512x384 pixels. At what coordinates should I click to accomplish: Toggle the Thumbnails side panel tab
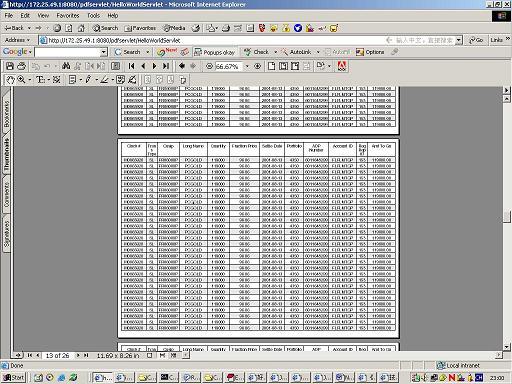(x=6, y=154)
